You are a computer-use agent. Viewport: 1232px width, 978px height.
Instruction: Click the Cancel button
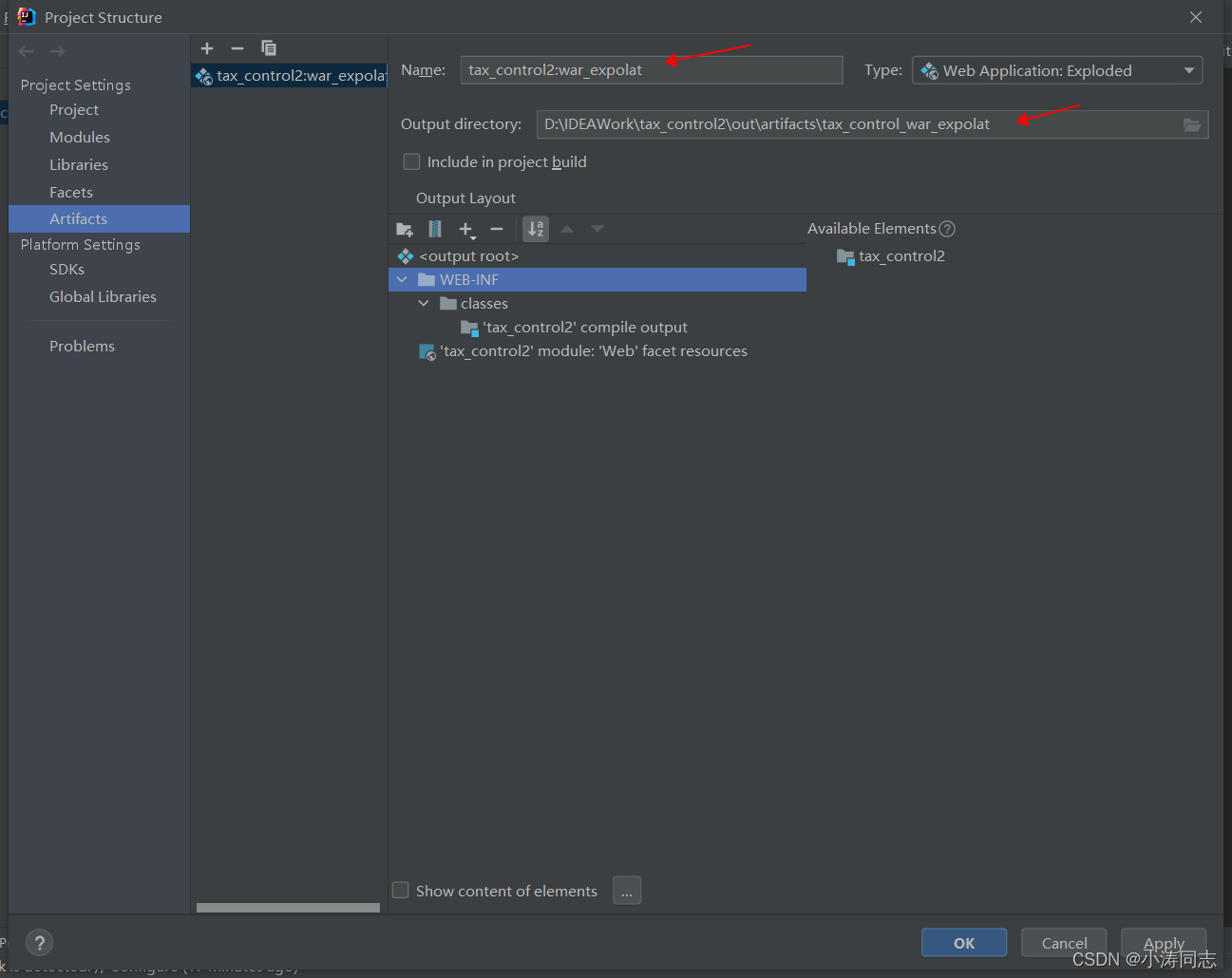[x=1064, y=943]
